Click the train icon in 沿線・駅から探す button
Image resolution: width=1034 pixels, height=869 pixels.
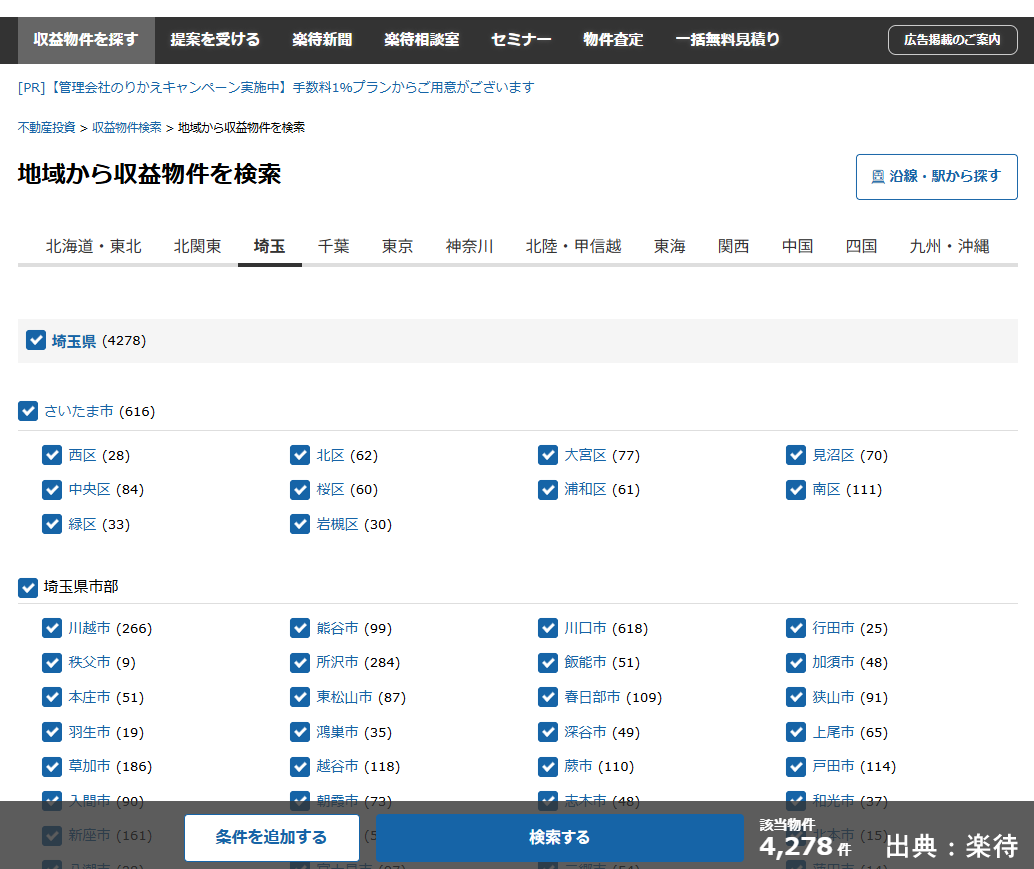[877, 177]
